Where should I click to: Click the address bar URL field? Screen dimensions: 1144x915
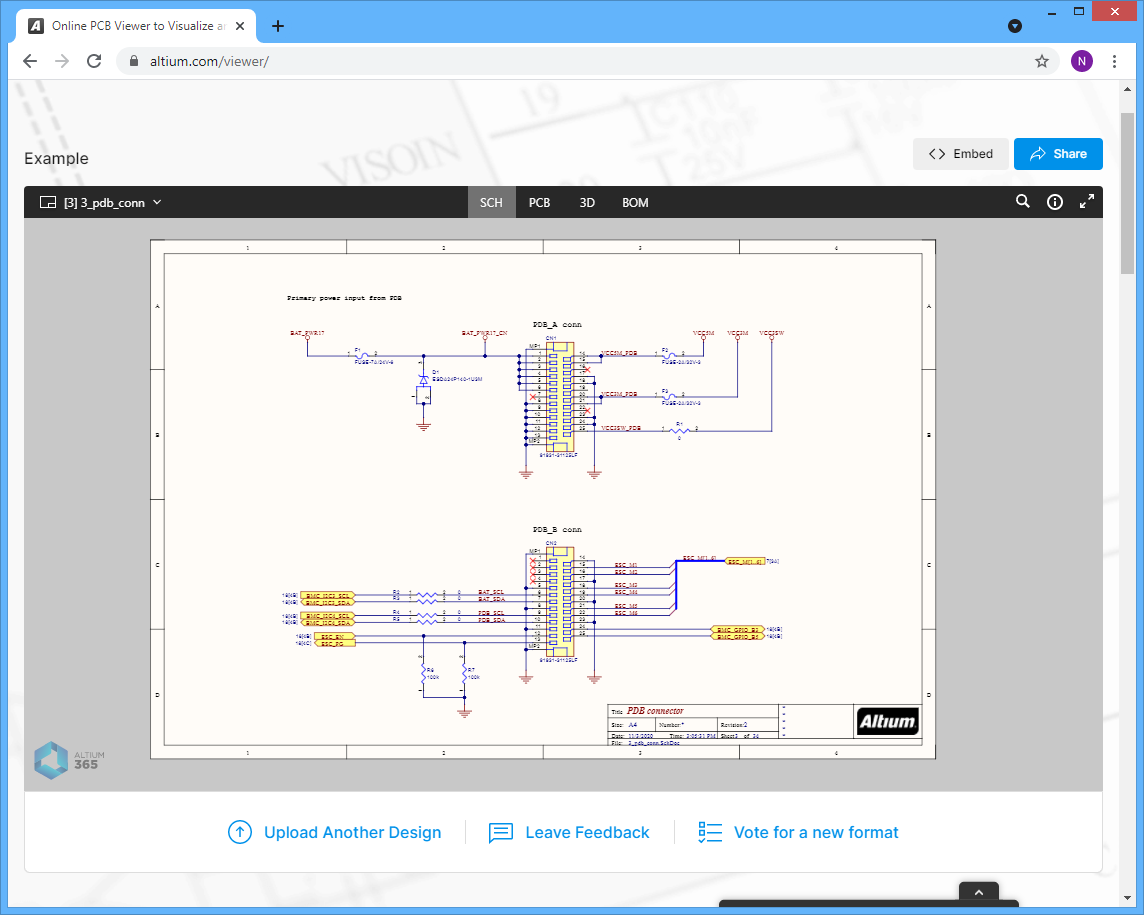click(580, 61)
